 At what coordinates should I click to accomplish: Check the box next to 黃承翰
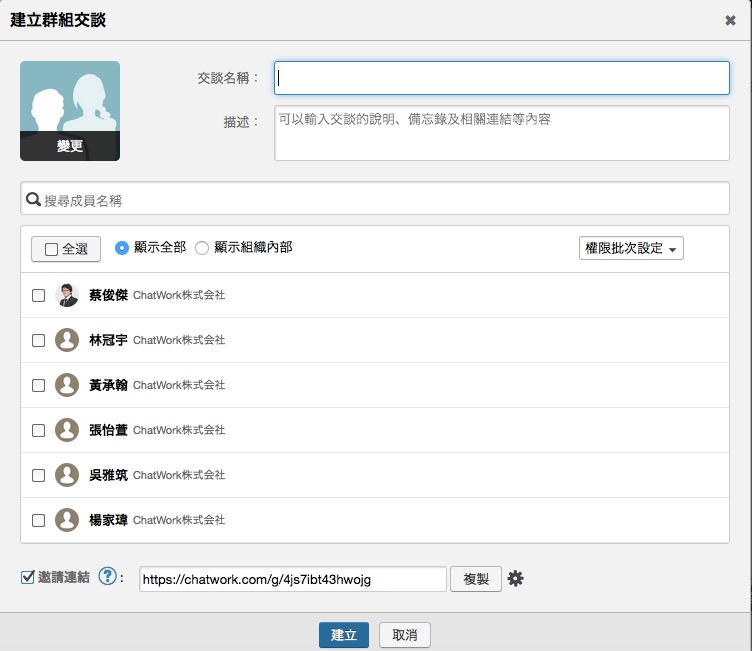(x=38, y=385)
